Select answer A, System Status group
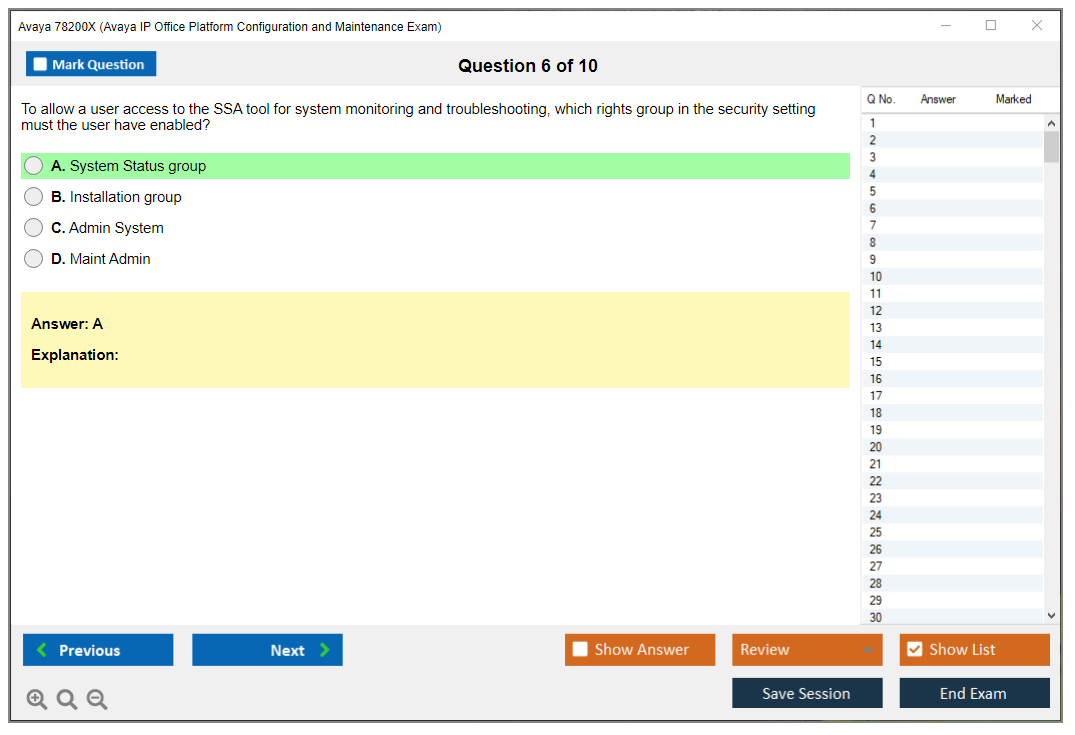This screenshot has width=1075, height=735. [x=34, y=166]
